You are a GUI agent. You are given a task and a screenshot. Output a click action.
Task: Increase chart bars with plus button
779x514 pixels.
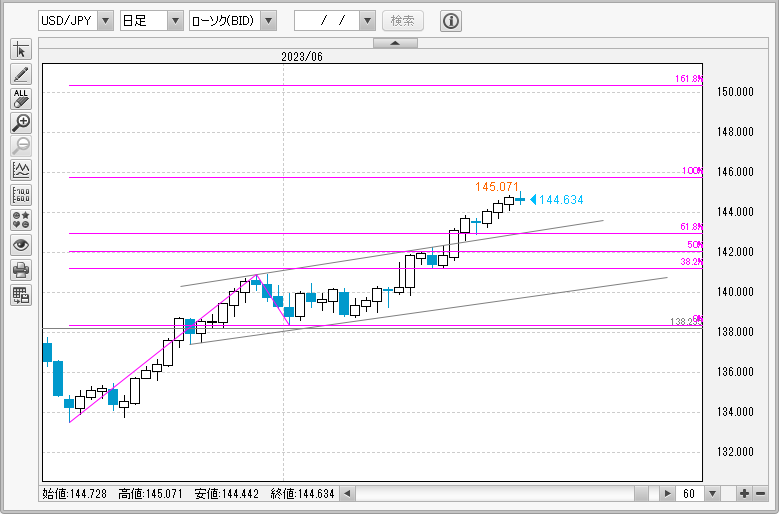pyautogui.click(x=744, y=494)
